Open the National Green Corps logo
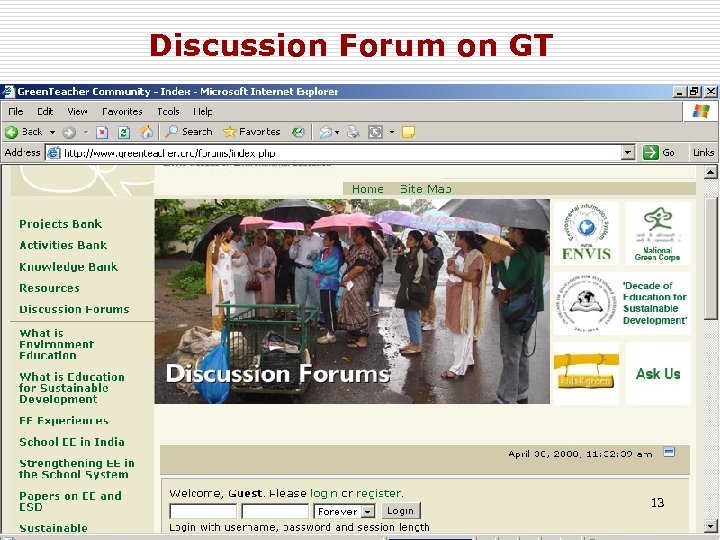The image size is (720, 540). coord(658,233)
